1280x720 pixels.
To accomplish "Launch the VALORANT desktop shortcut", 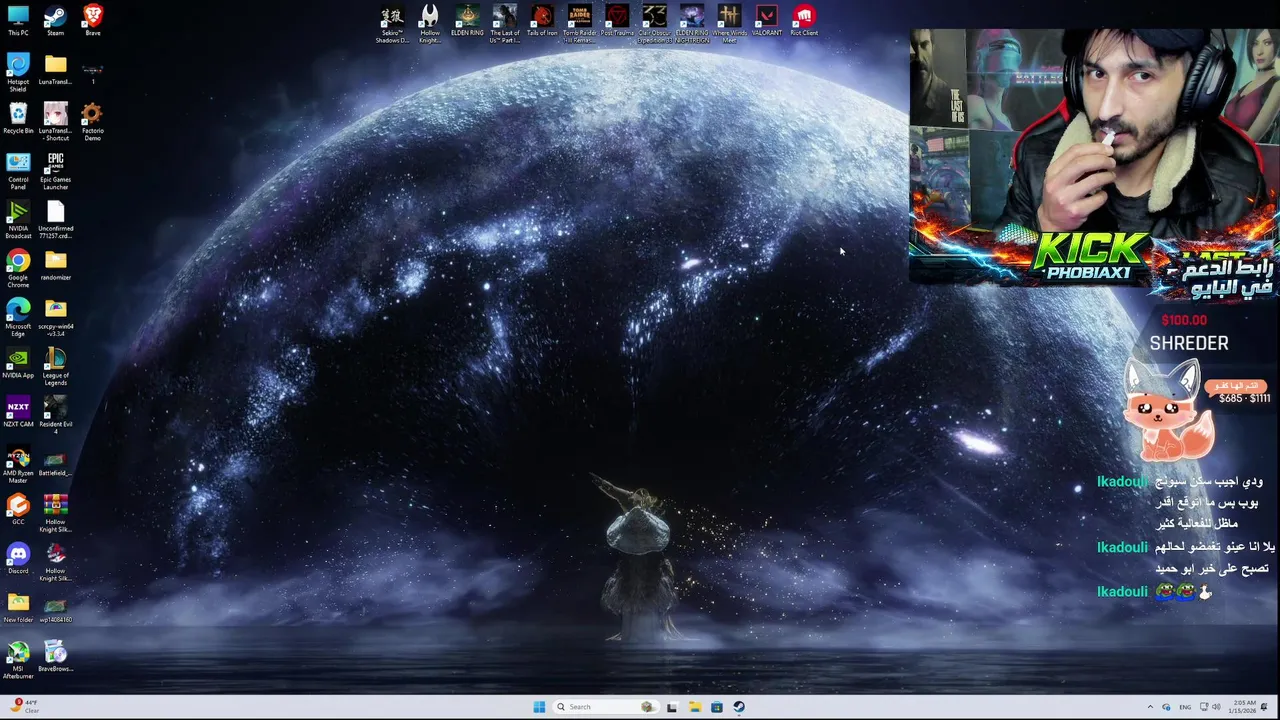I will coord(767,21).
